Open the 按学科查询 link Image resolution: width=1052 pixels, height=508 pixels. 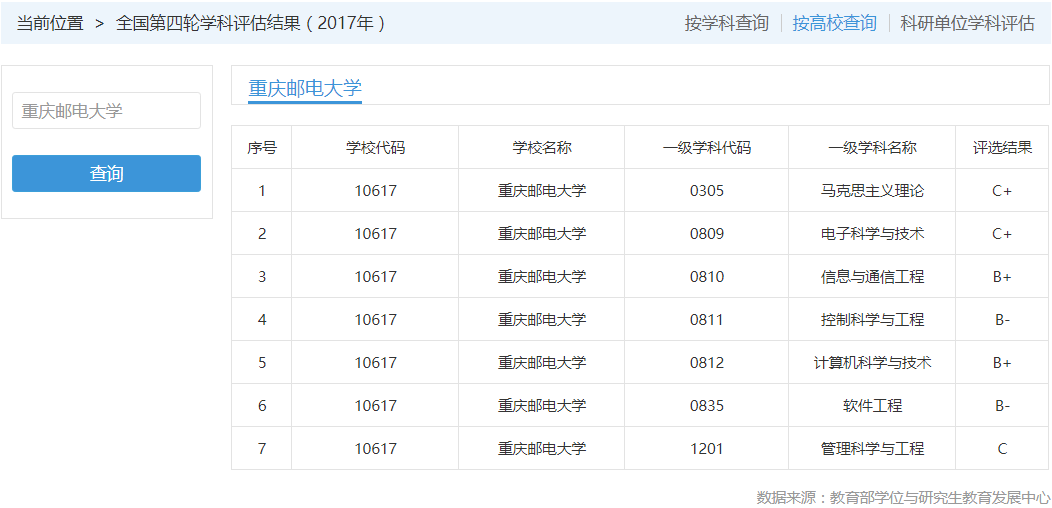(x=726, y=23)
